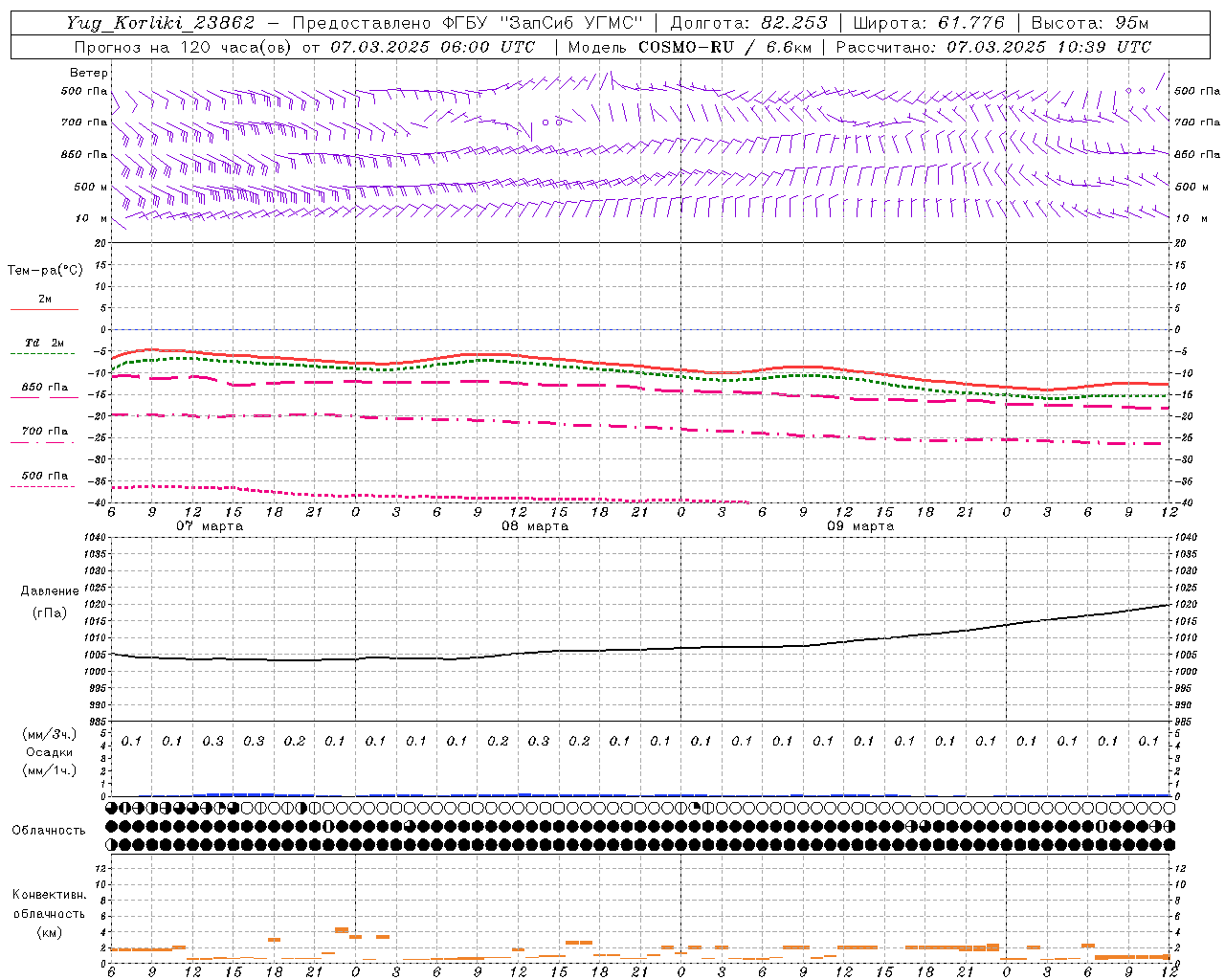1225x980 pixels.
Task: Click the 07 марта date label
Action: (211, 526)
